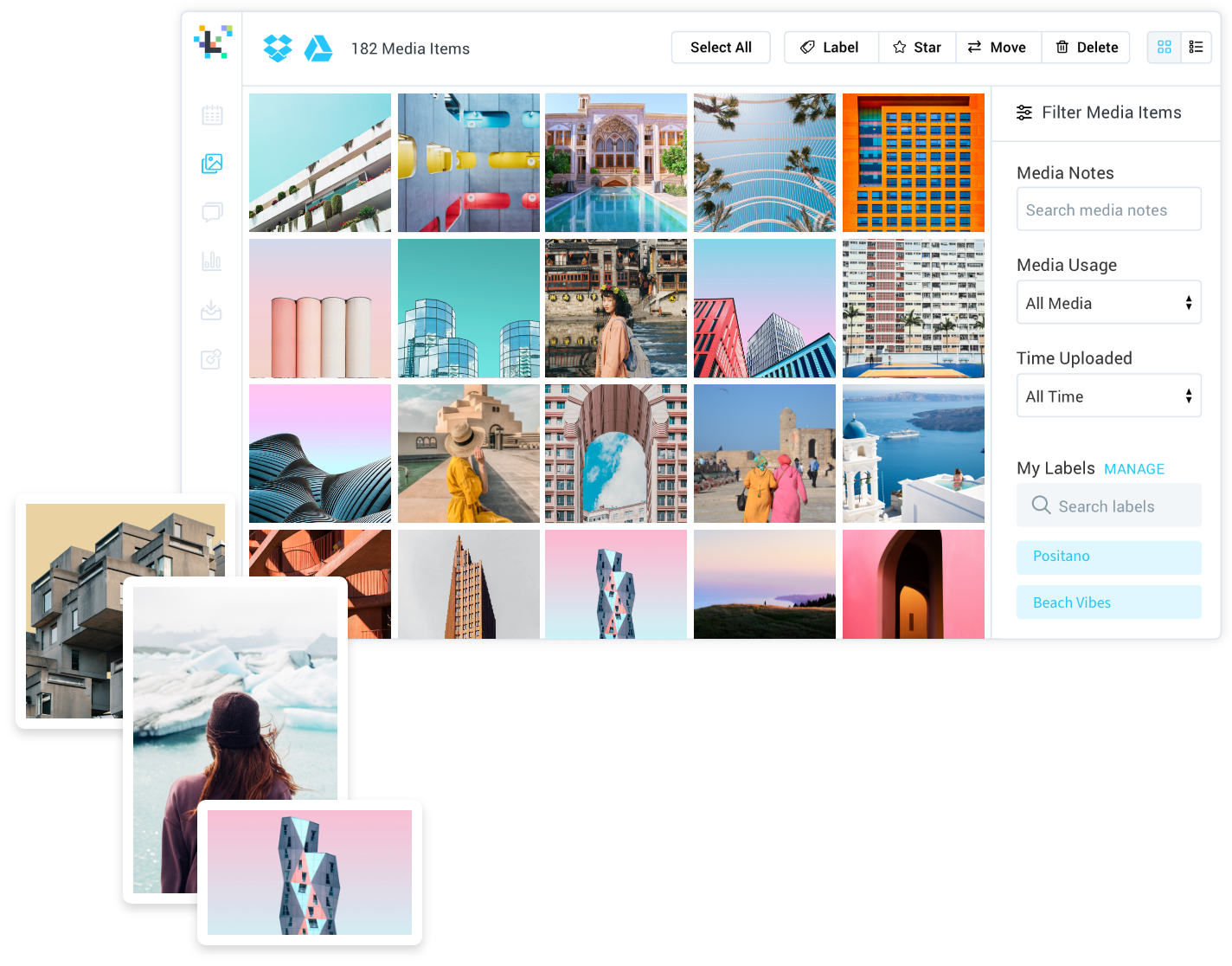Open the Manage labels link

[x=1134, y=469]
